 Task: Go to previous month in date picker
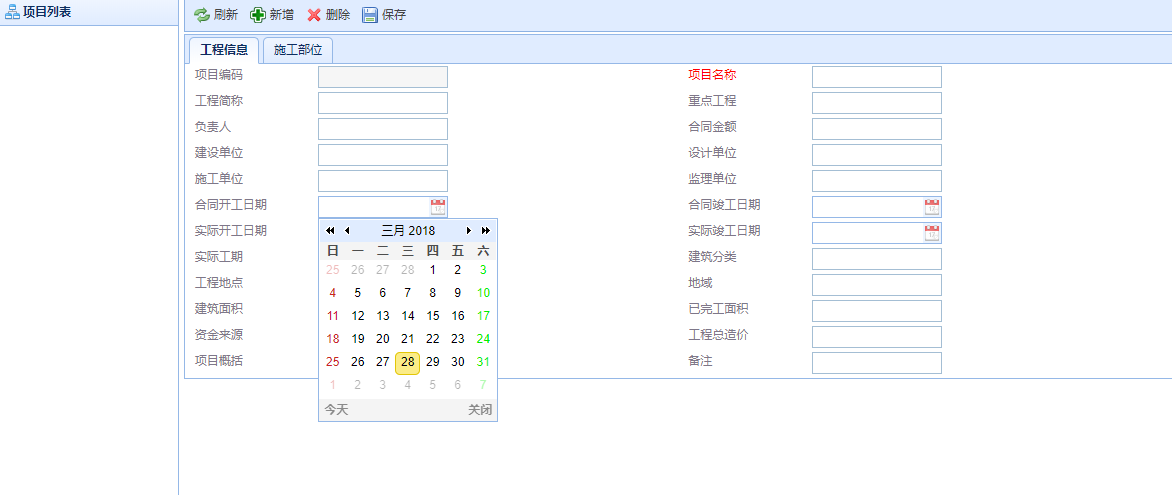click(x=347, y=230)
